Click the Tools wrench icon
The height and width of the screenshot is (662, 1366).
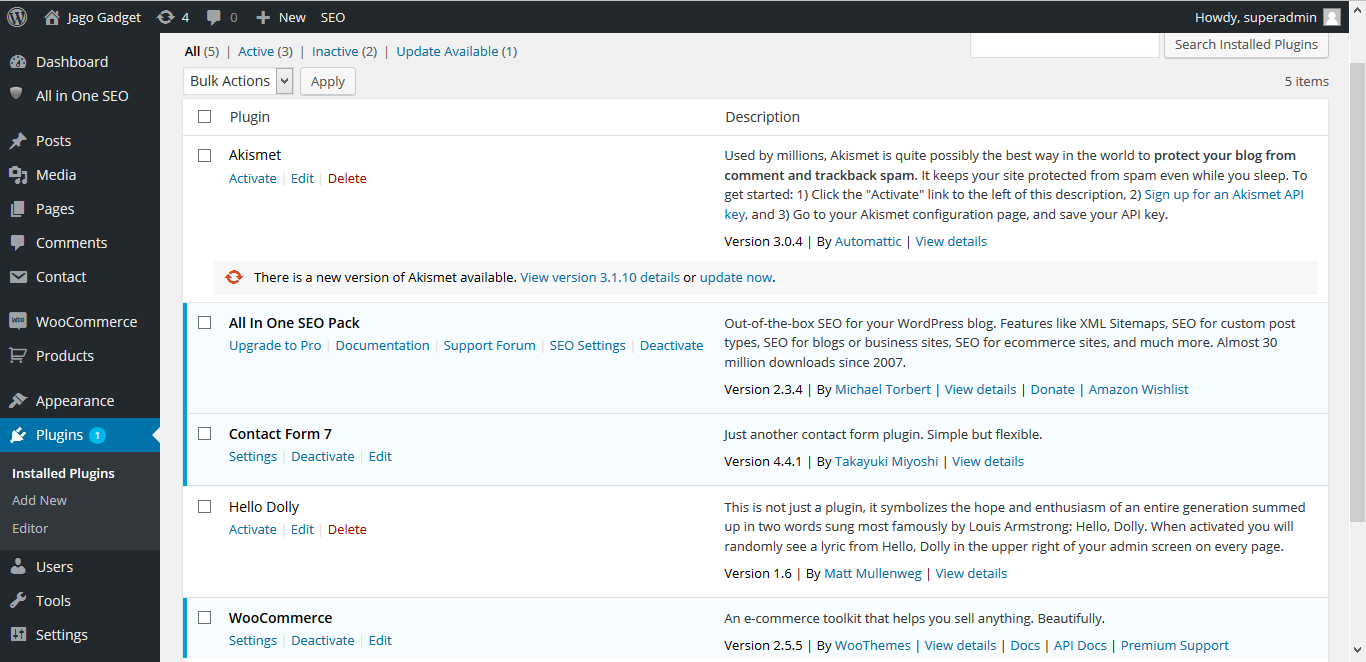[18, 601]
